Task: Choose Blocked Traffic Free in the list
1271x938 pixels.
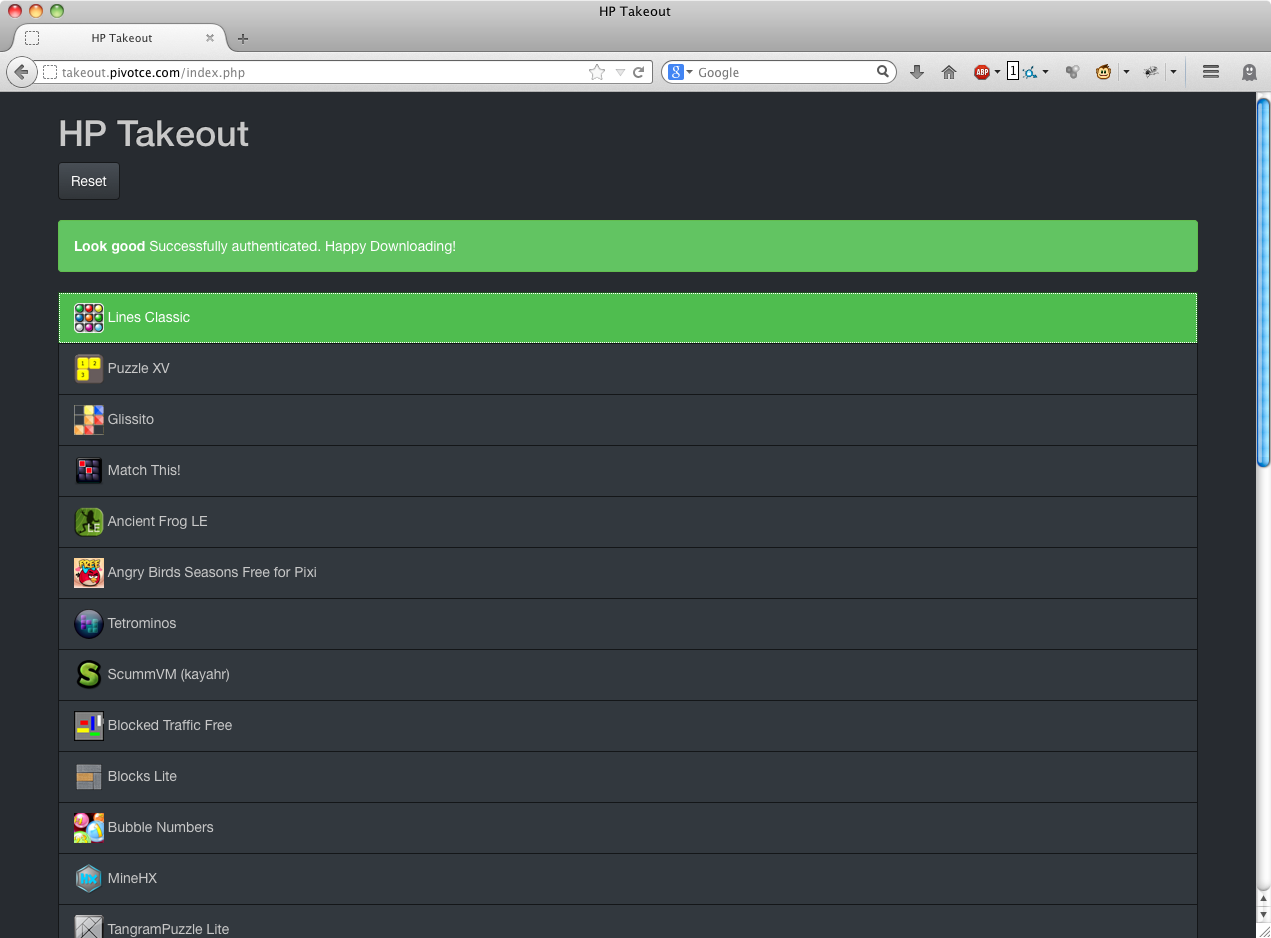Action: click(x=628, y=726)
